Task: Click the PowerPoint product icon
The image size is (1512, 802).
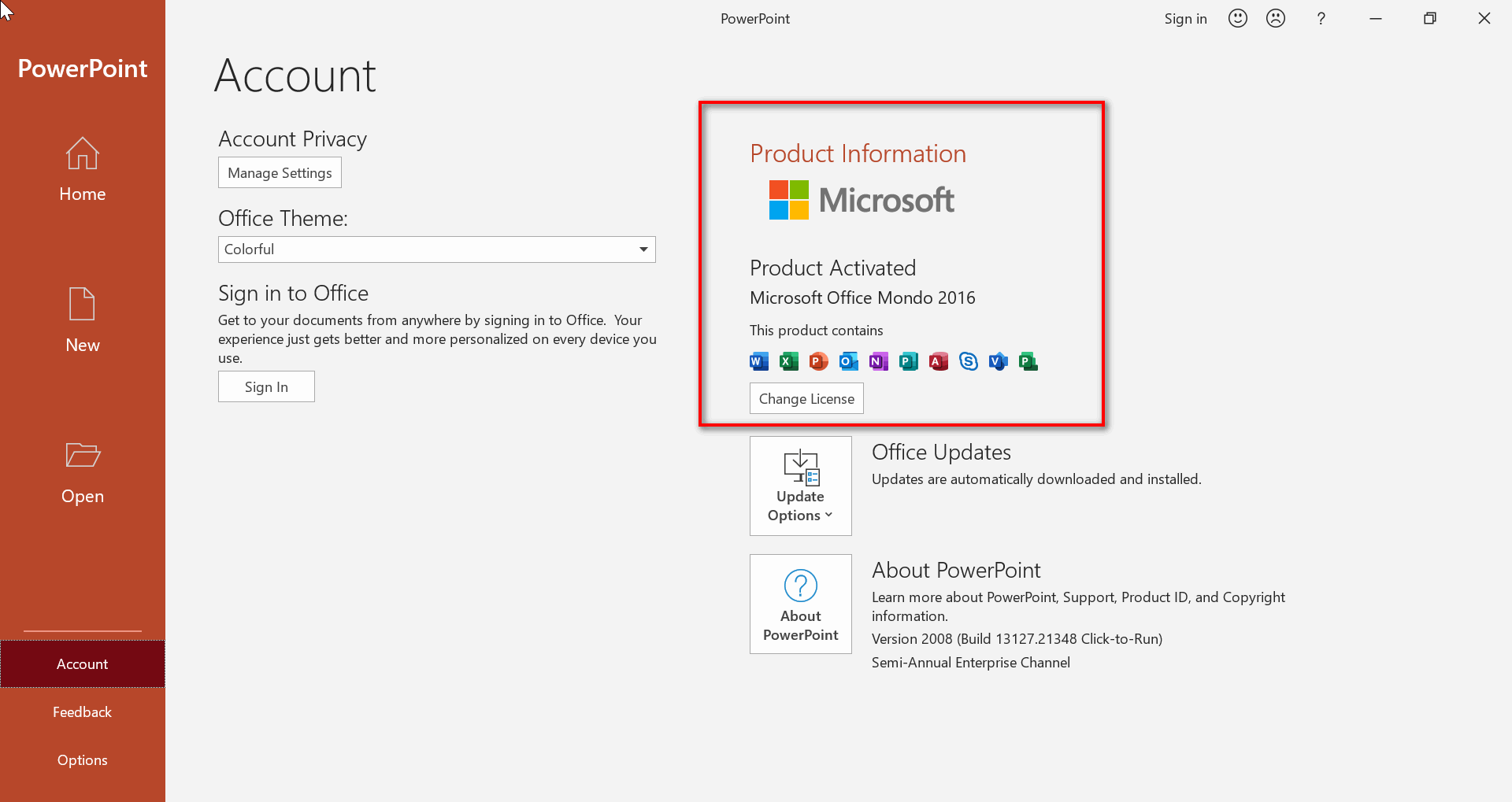Action: pos(819,361)
